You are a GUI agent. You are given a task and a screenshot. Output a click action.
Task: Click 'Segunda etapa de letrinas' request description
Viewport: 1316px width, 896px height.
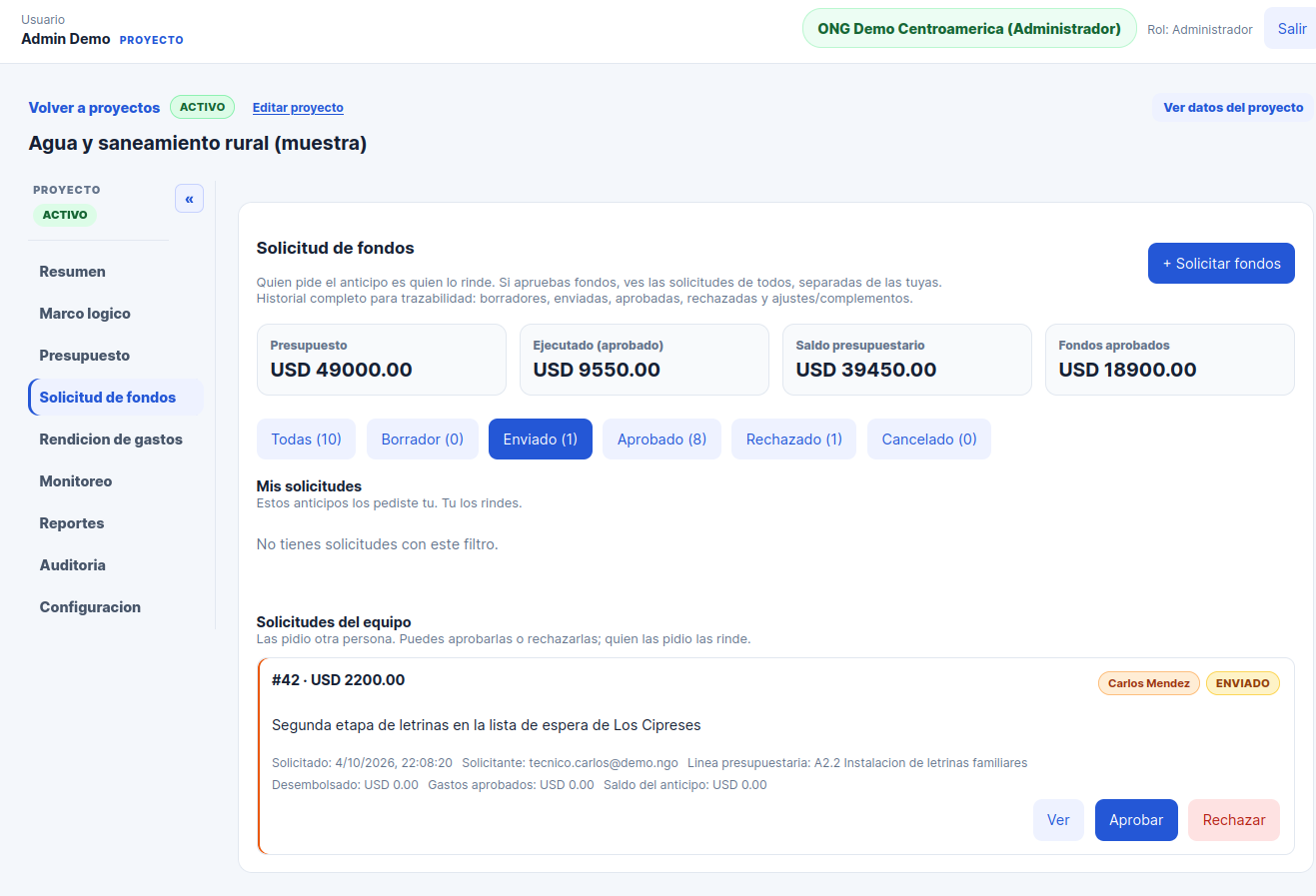pyautogui.click(x=487, y=725)
